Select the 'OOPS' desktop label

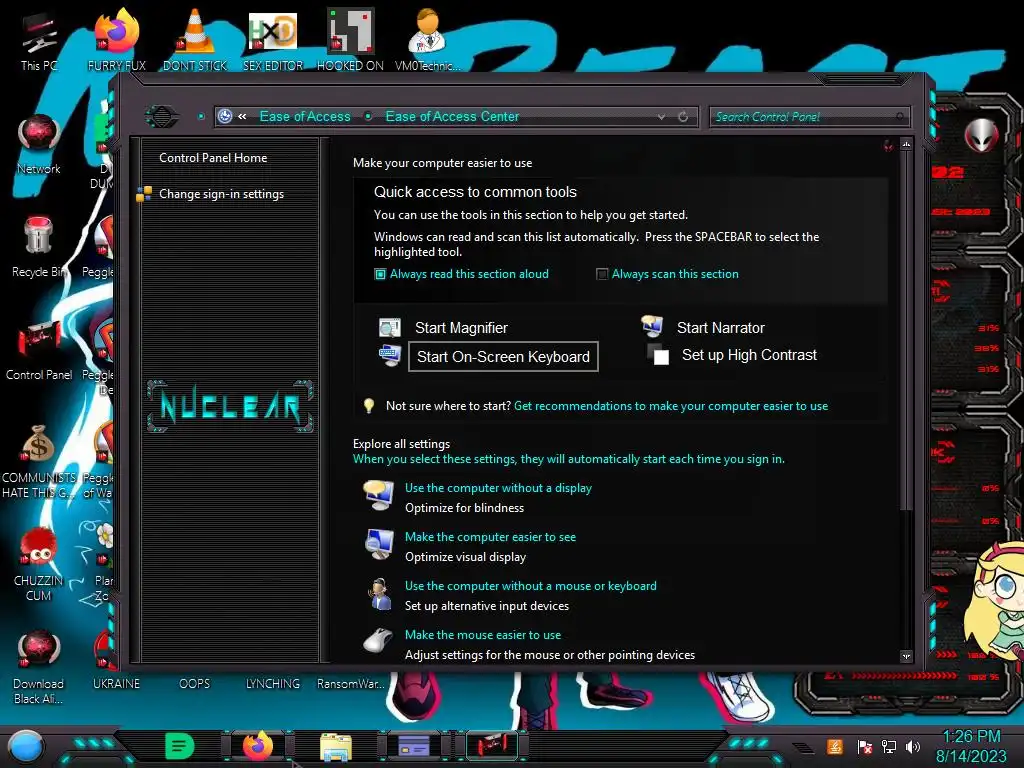click(x=195, y=684)
